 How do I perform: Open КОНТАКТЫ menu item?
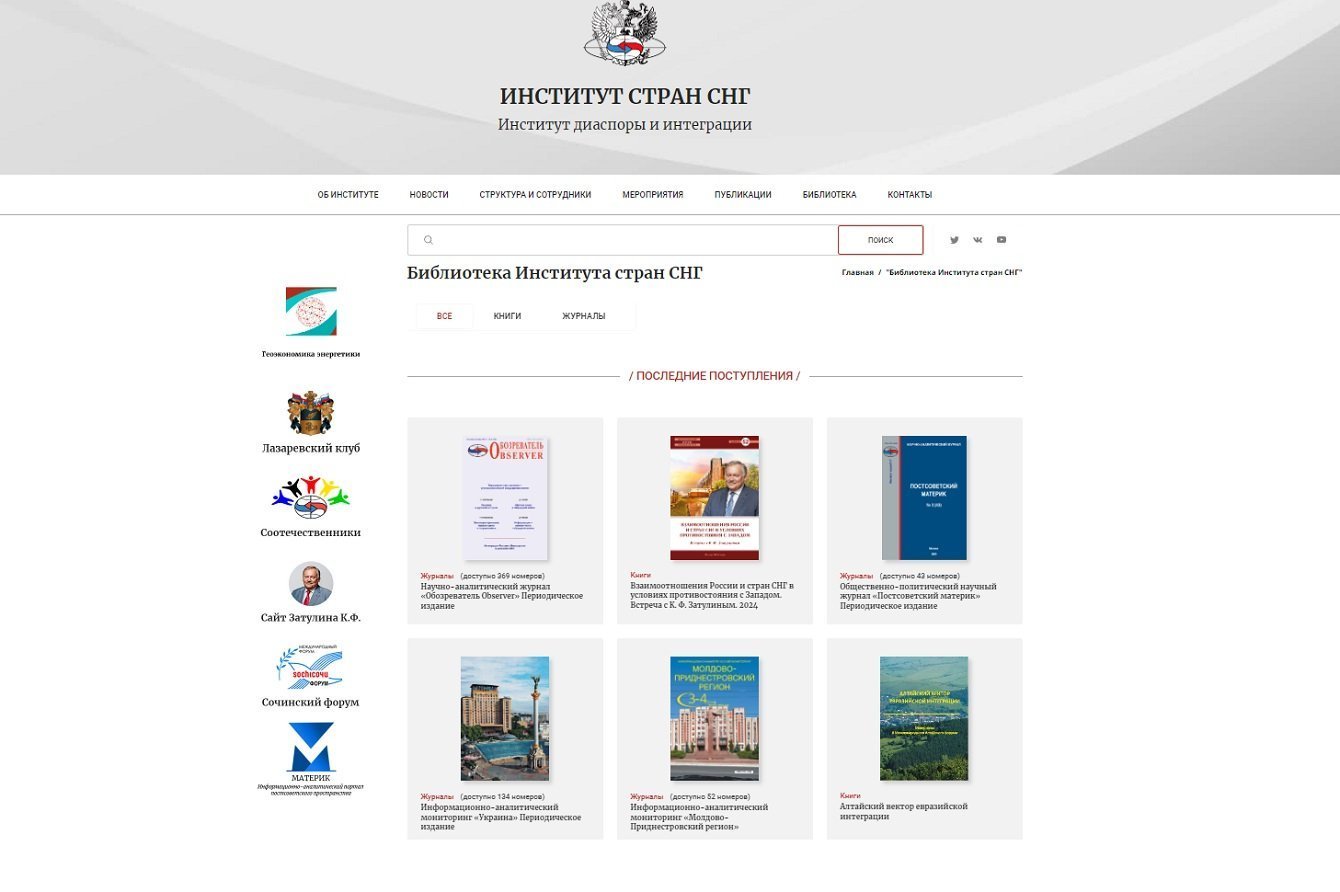(x=910, y=195)
